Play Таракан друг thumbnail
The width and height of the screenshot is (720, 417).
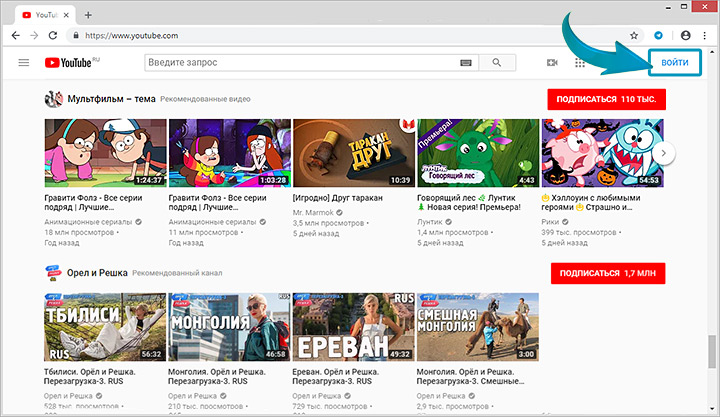(354, 153)
